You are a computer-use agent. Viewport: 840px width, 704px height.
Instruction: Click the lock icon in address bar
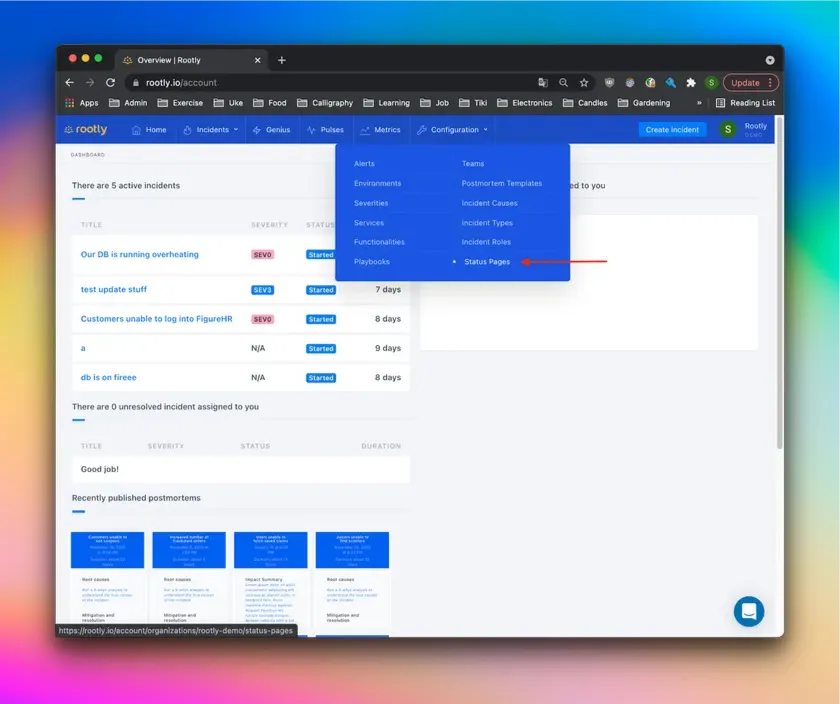[136, 83]
